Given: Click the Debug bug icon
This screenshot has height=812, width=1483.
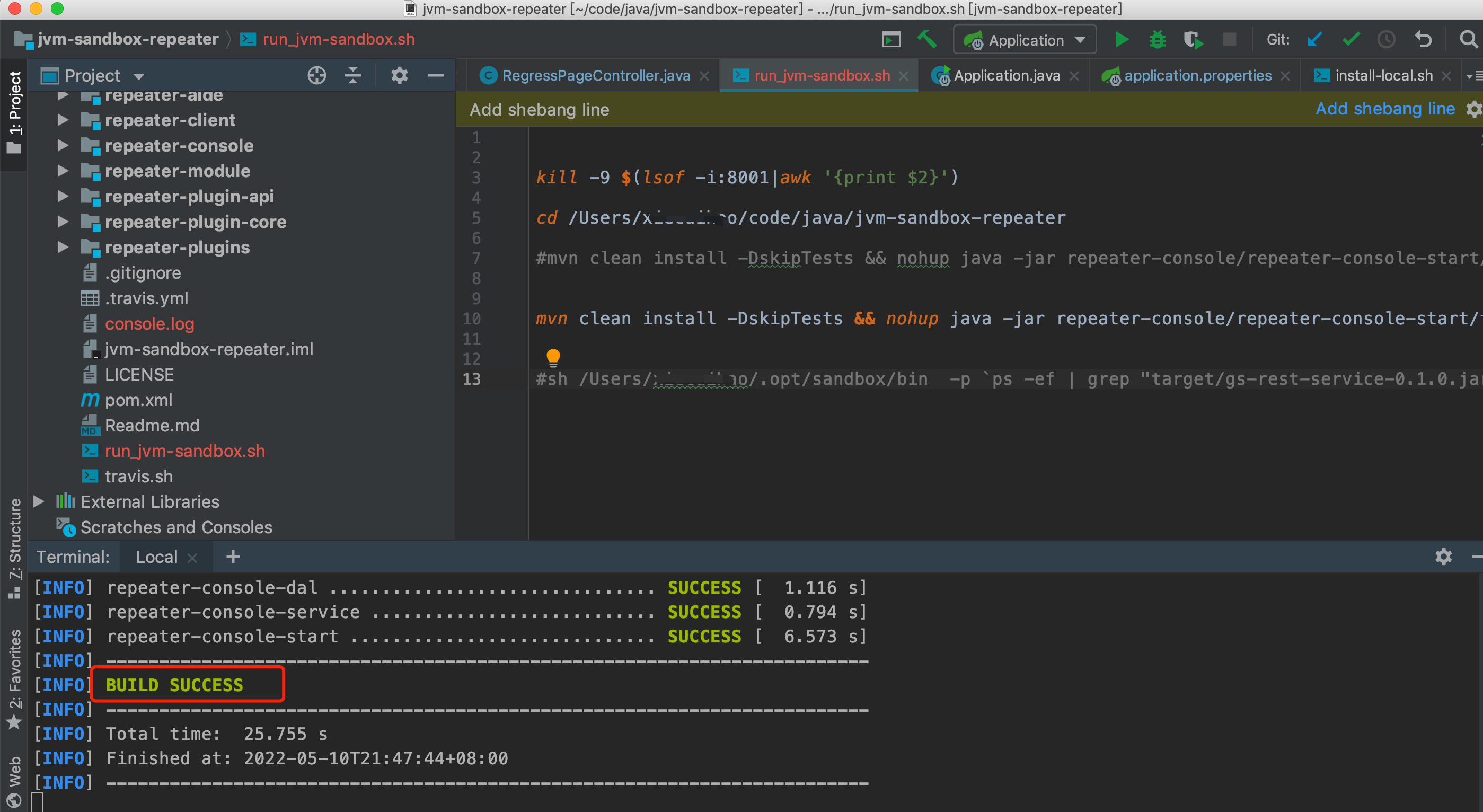Looking at the screenshot, I should coord(1157,40).
